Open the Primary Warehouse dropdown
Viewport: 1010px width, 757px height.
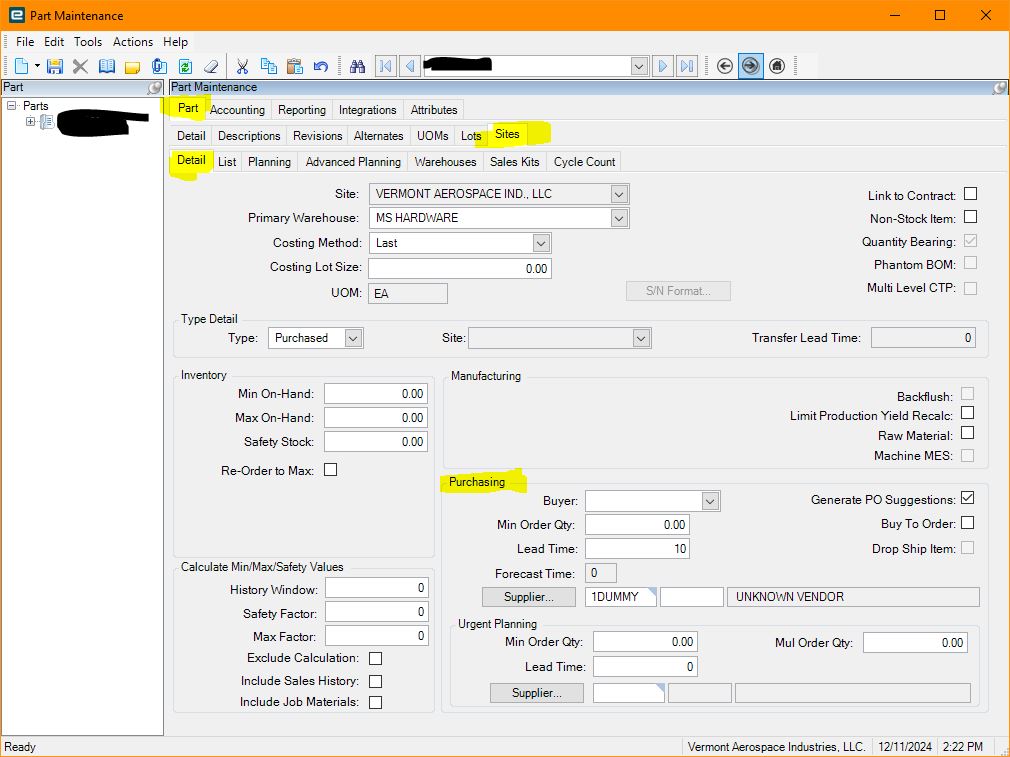click(619, 218)
